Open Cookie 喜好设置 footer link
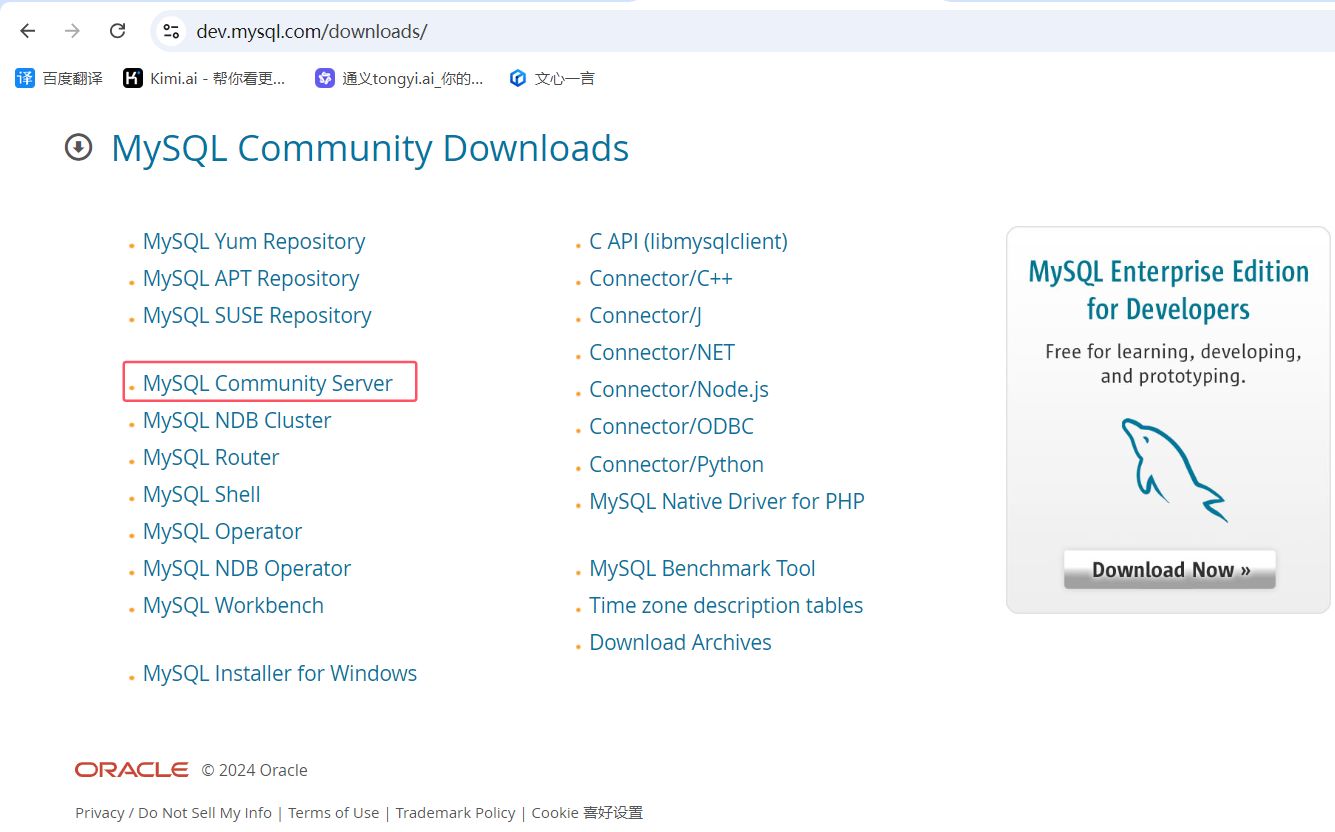The width and height of the screenshot is (1335, 832). [x=587, y=812]
